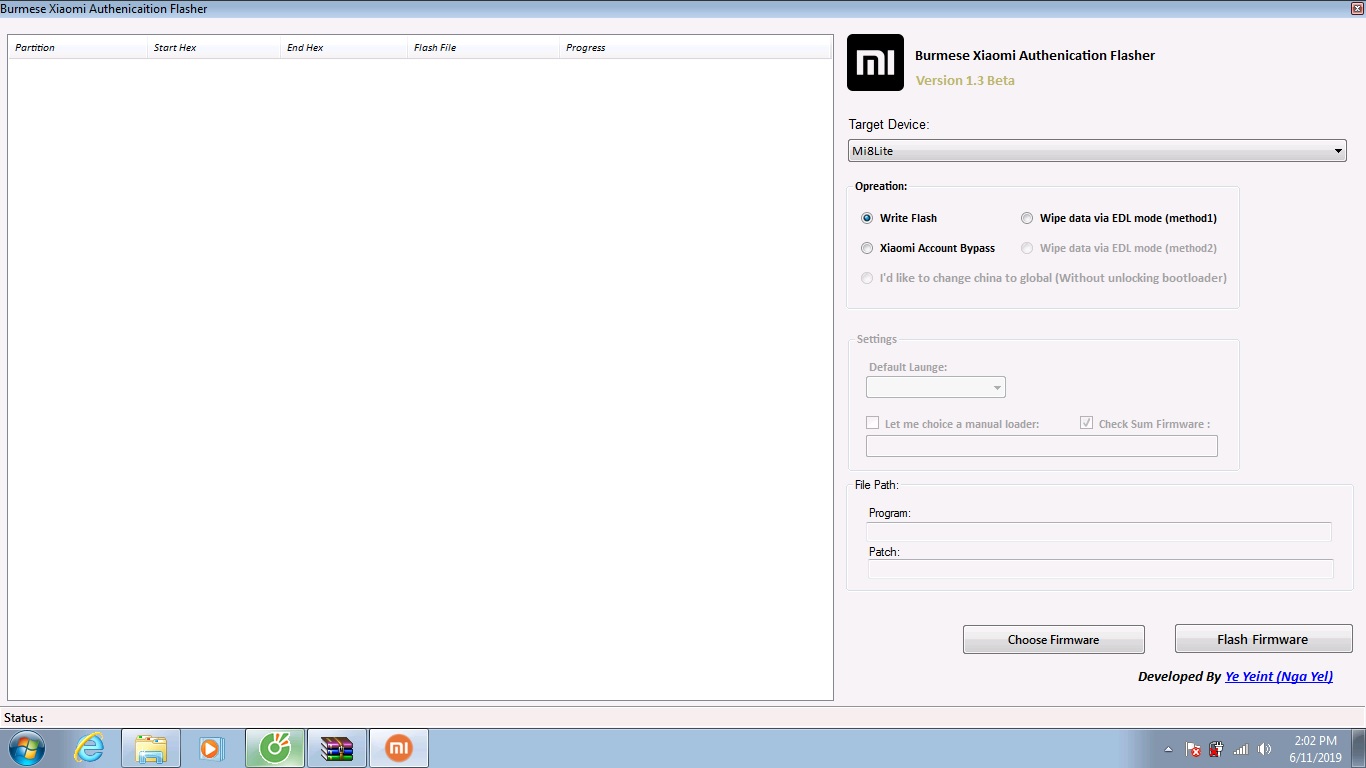This screenshot has height=768, width=1366.
Task: Click the Target Device label
Action: click(889, 125)
